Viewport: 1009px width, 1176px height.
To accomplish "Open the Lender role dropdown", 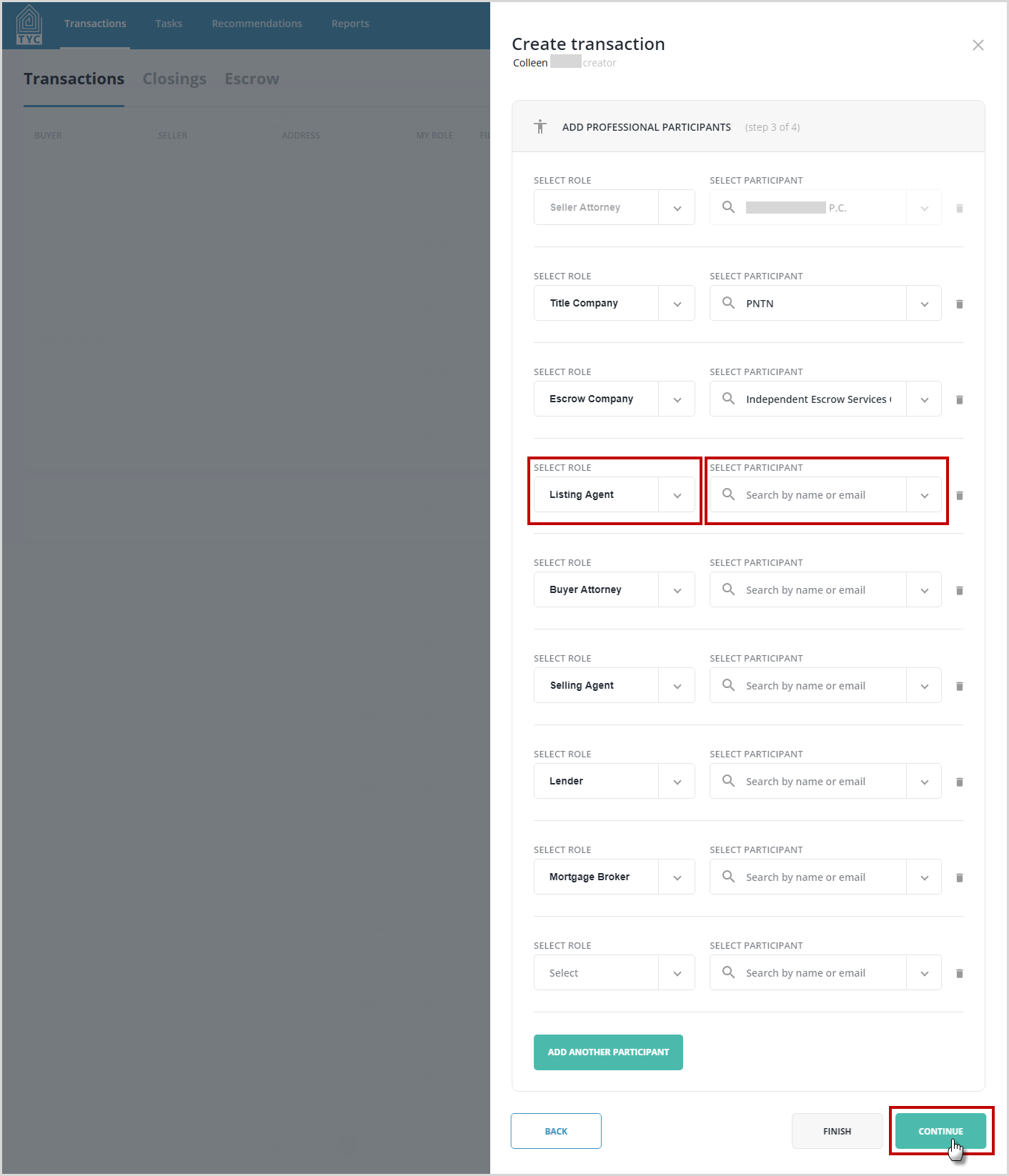I will pyautogui.click(x=615, y=781).
